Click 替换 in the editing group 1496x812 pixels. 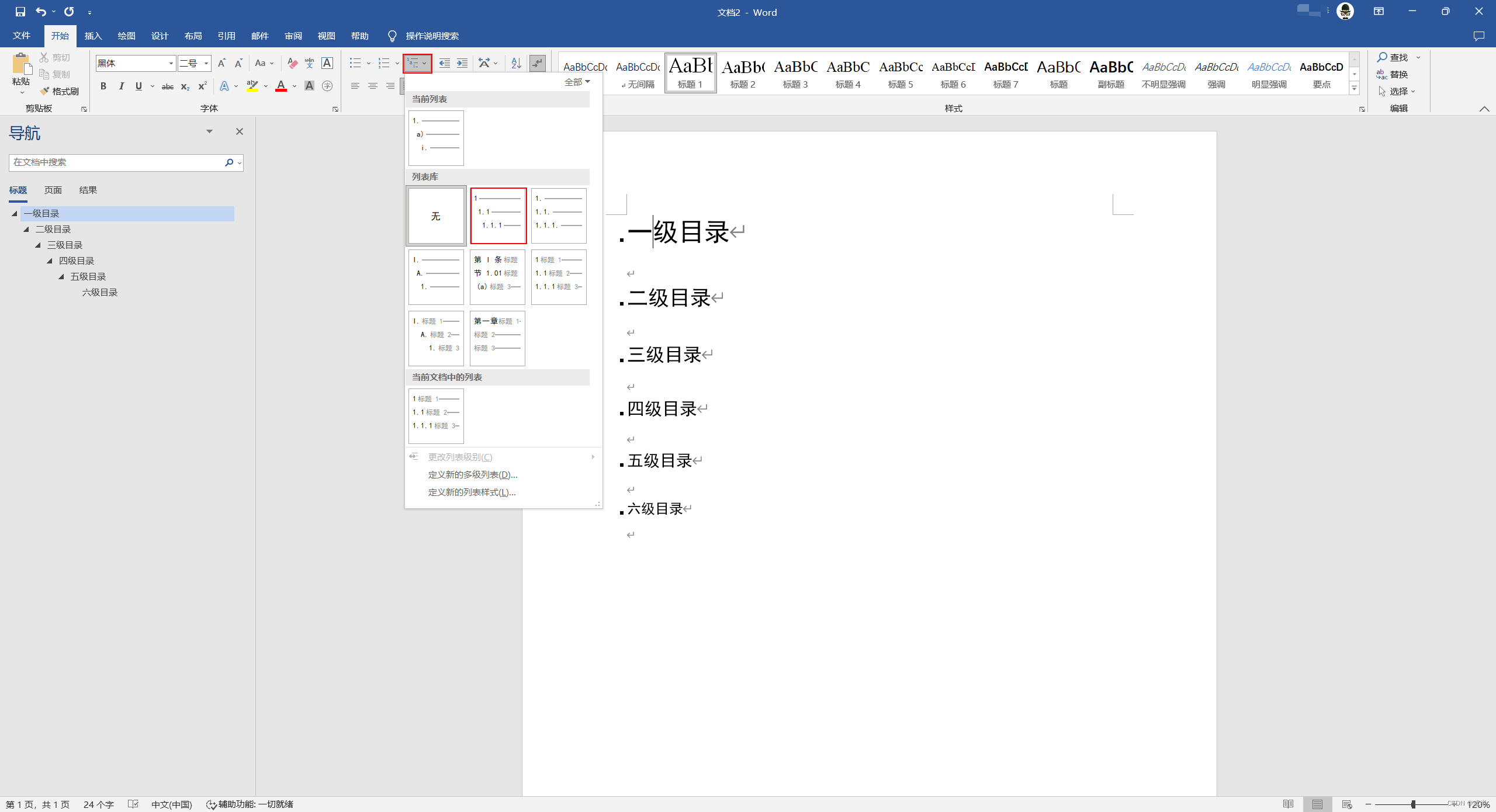pos(1398,74)
